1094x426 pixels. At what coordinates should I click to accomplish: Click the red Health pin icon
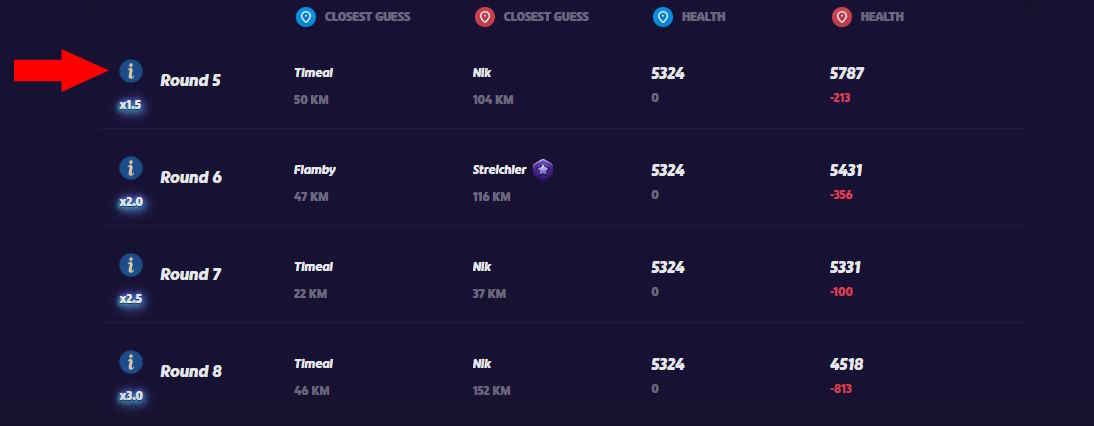[841, 17]
